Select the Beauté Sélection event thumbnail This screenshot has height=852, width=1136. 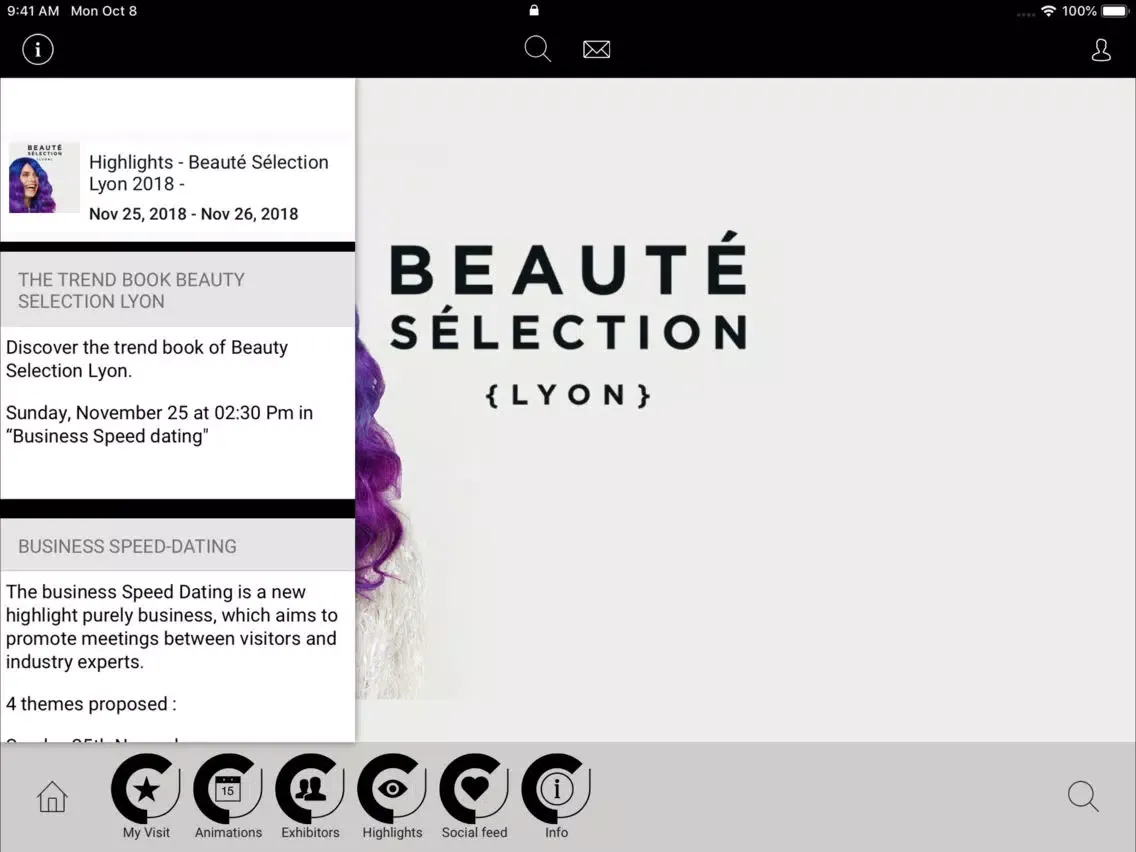(44, 178)
